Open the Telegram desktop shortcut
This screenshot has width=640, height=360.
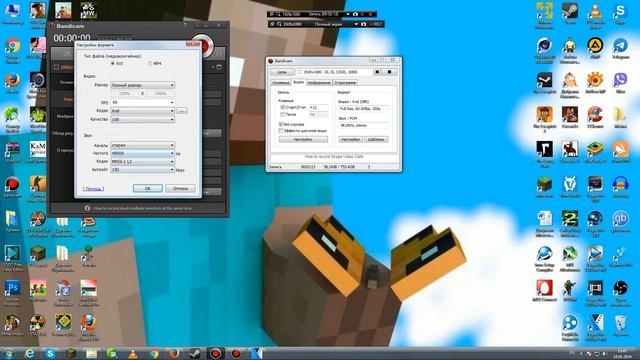[620, 47]
